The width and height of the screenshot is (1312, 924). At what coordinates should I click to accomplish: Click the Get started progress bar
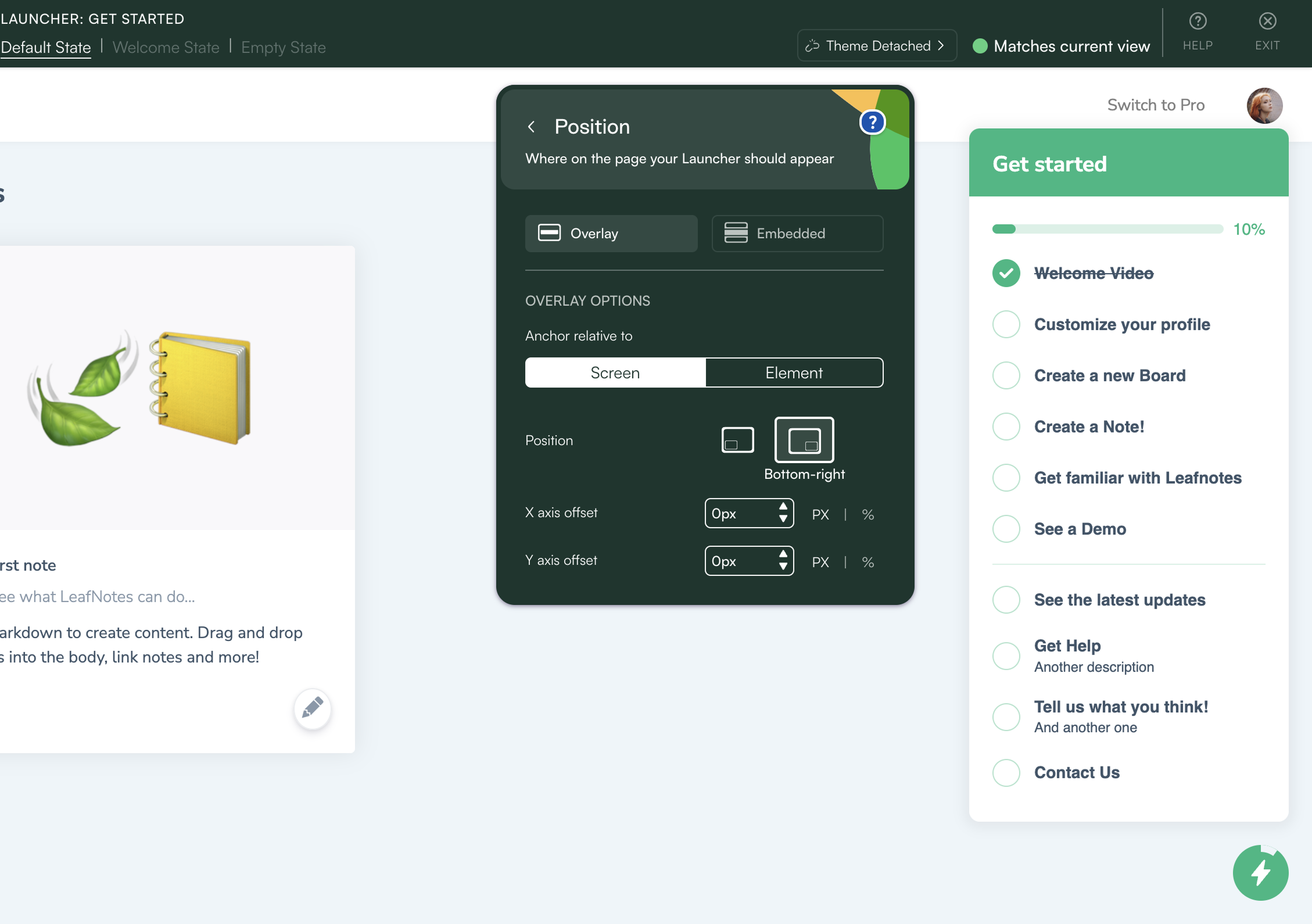click(1107, 229)
